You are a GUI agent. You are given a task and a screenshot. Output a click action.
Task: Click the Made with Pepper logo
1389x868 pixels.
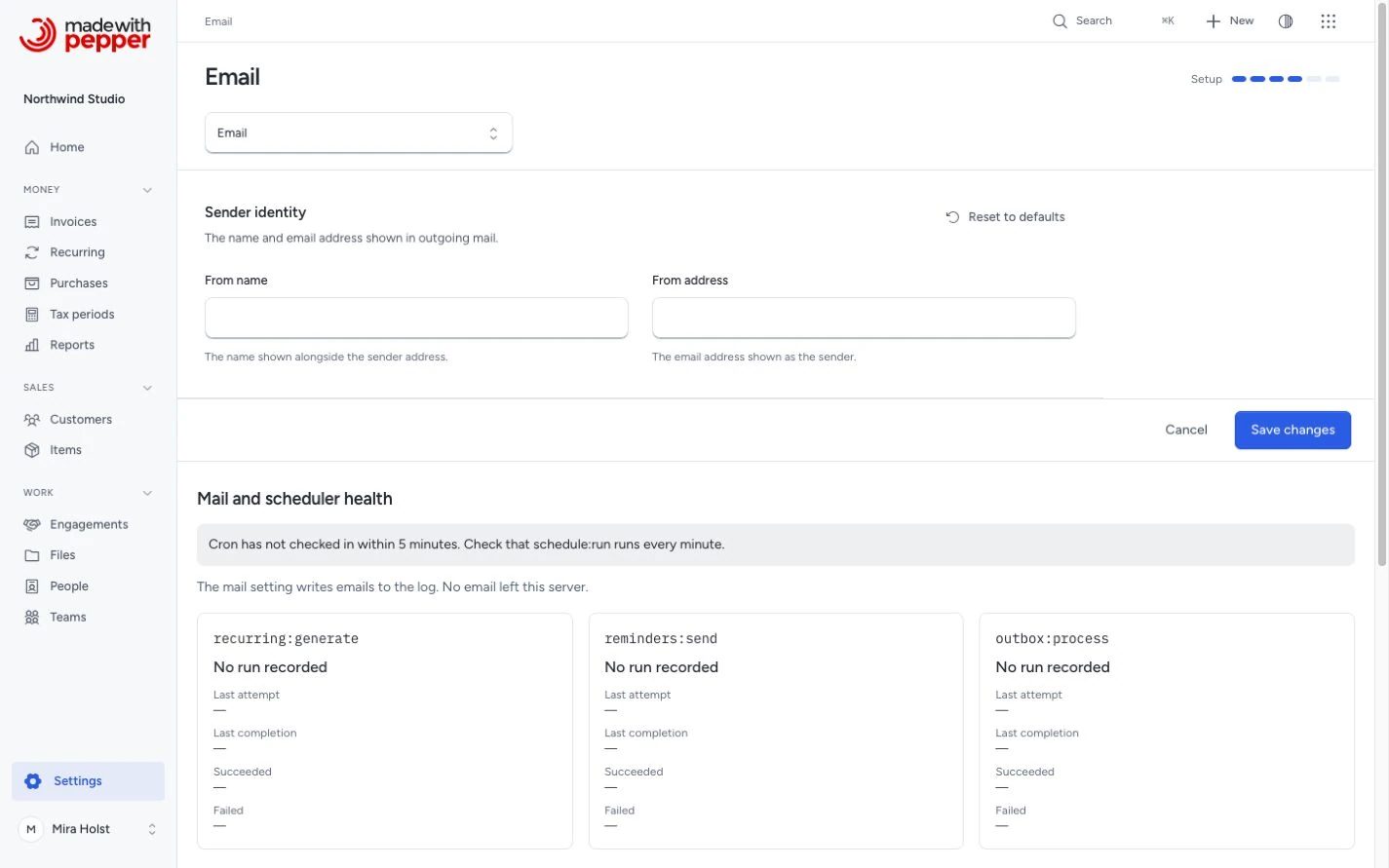coord(86,35)
